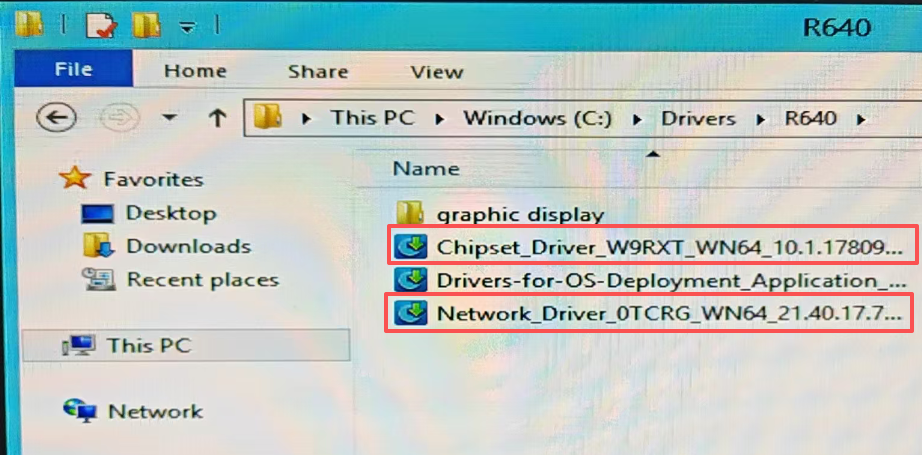922x455 pixels.
Task: Select the 'graphic display' folder icon
Action: [x=409, y=213]
